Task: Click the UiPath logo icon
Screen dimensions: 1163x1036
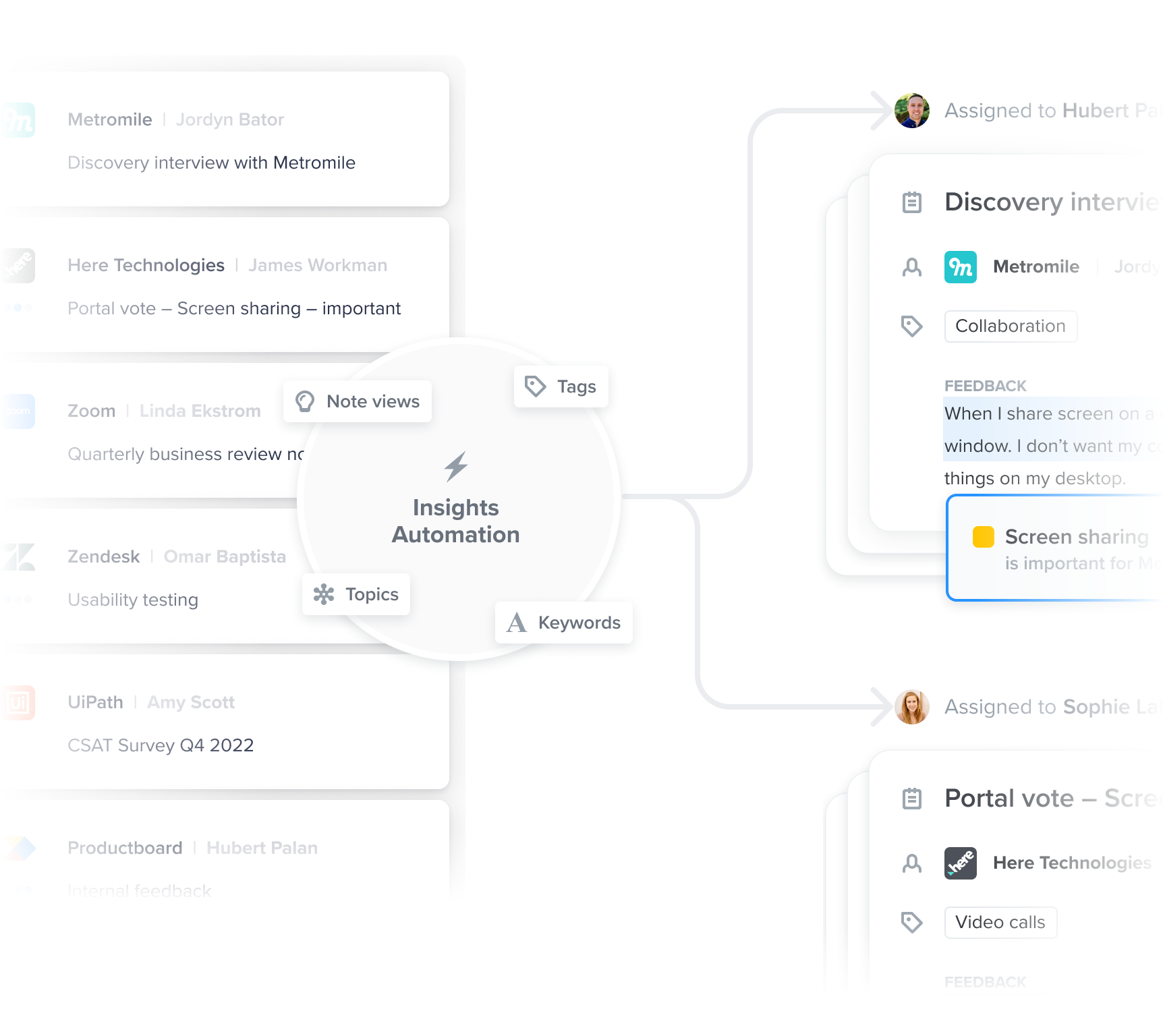Action: click(19, 703)
